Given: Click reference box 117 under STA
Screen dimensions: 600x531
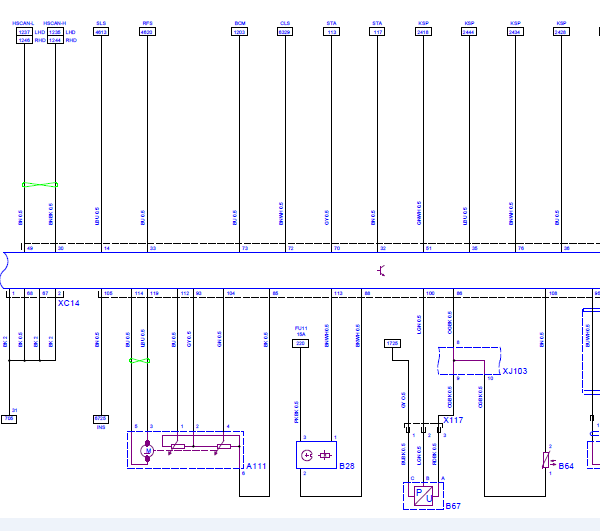Looking at the screenshot, I should [x=377, y=32].
